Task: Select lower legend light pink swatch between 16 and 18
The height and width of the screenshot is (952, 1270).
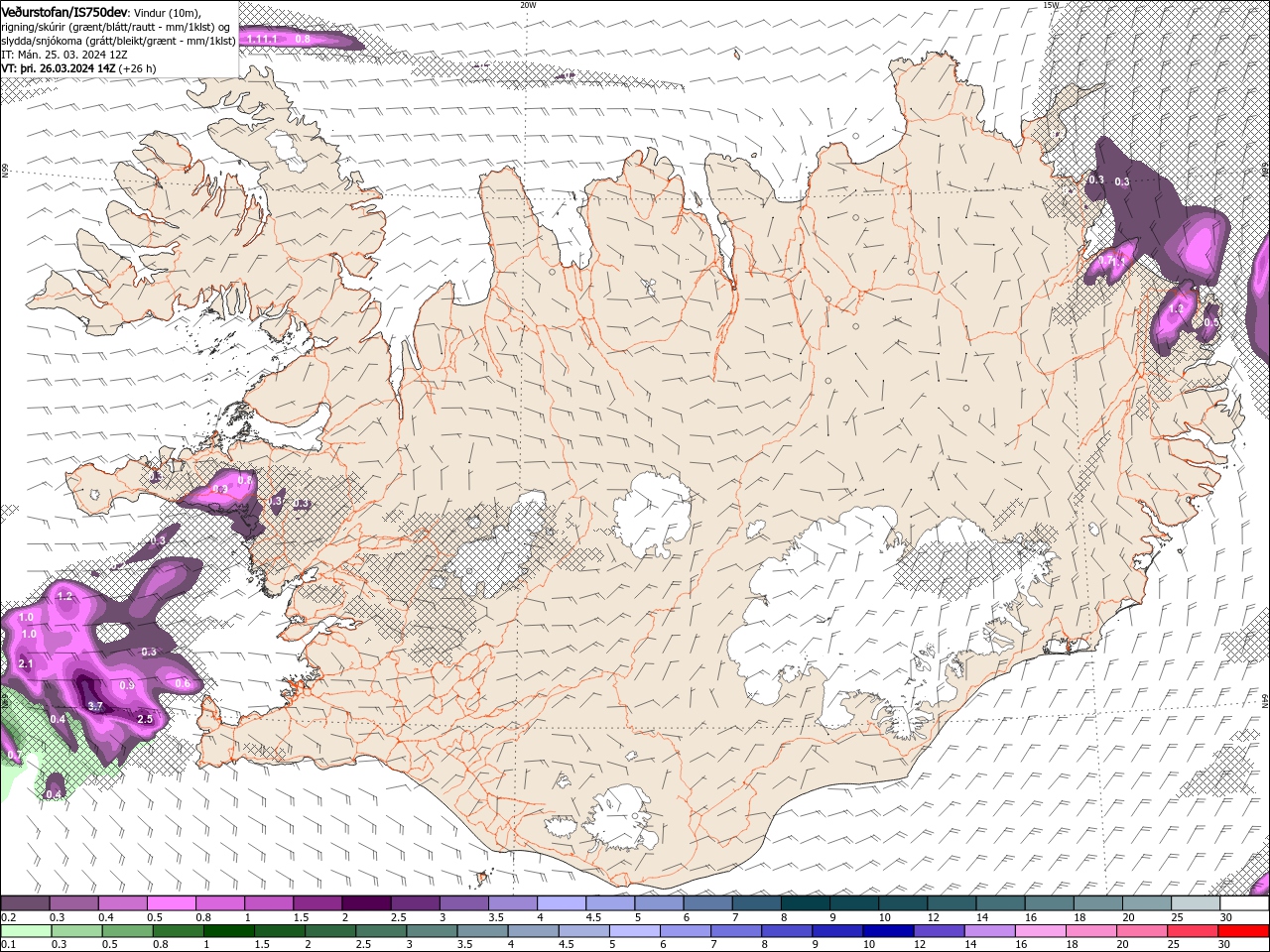Action: [x=1042, y=930]
